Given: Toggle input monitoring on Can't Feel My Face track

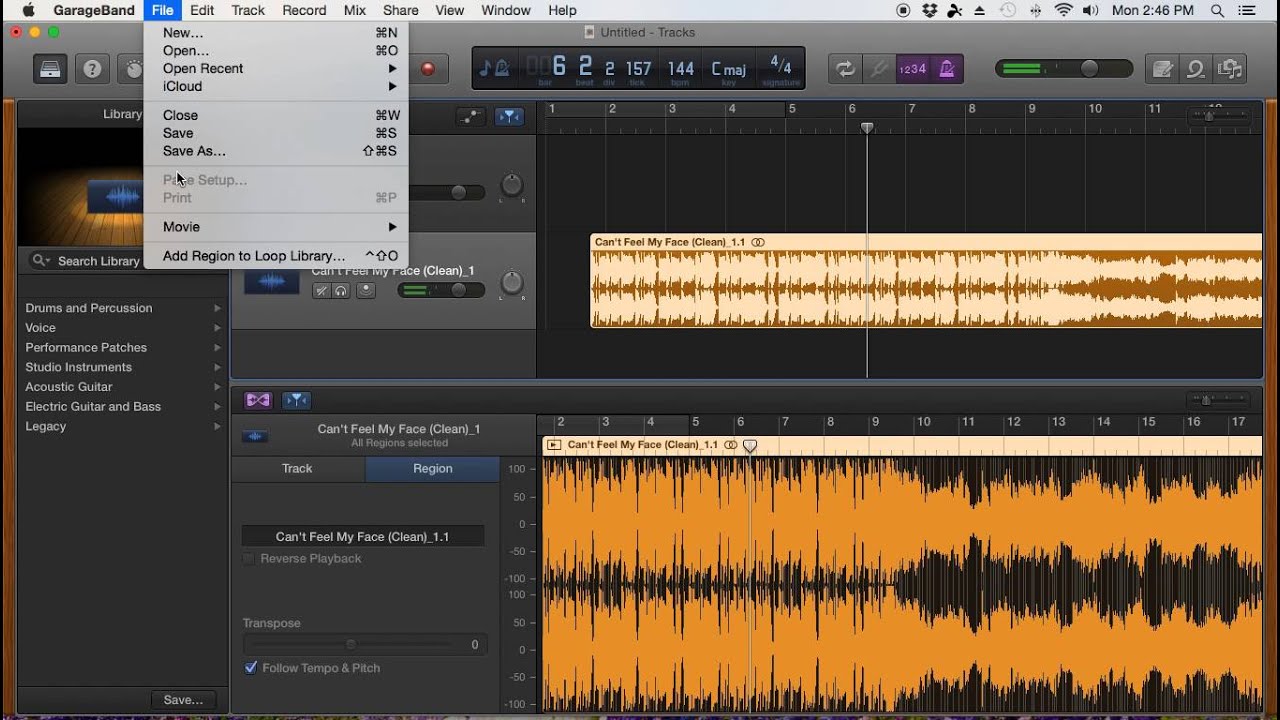Looking at the screenshot, I should (x=366, y=291).
